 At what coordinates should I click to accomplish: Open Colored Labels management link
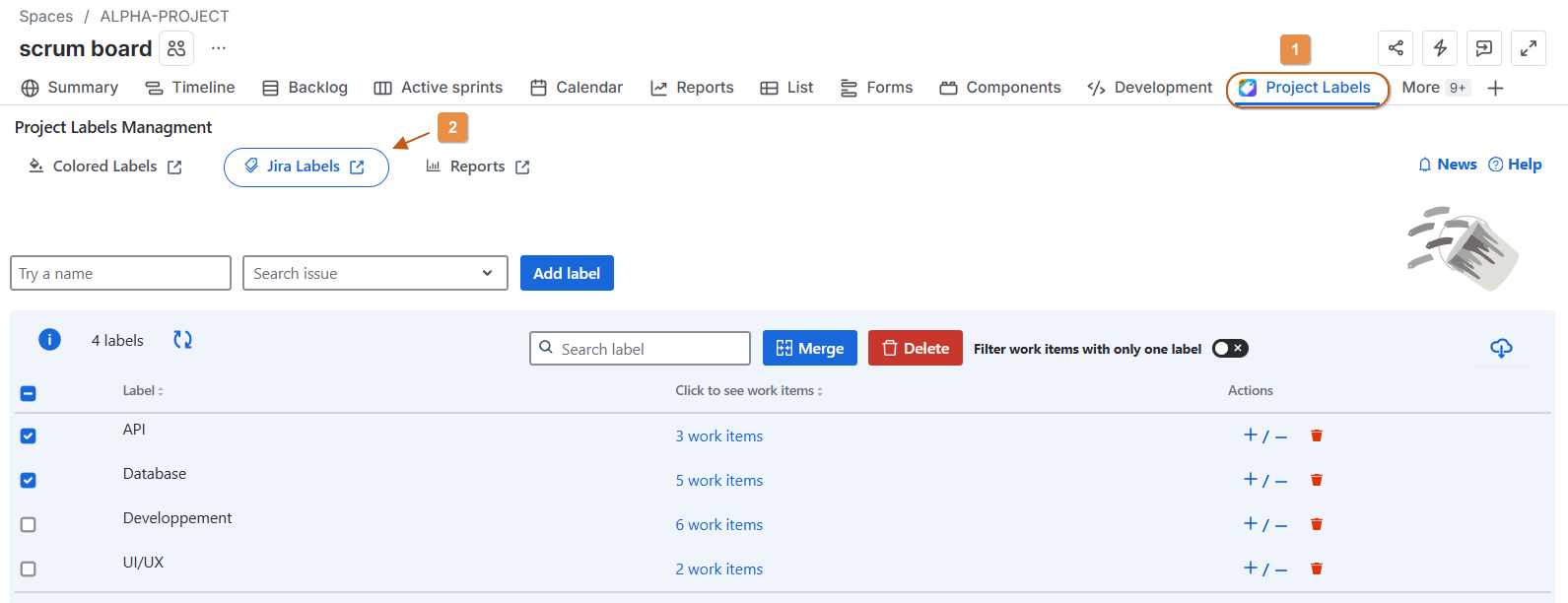pyautogui.click(x=104, y=167)
